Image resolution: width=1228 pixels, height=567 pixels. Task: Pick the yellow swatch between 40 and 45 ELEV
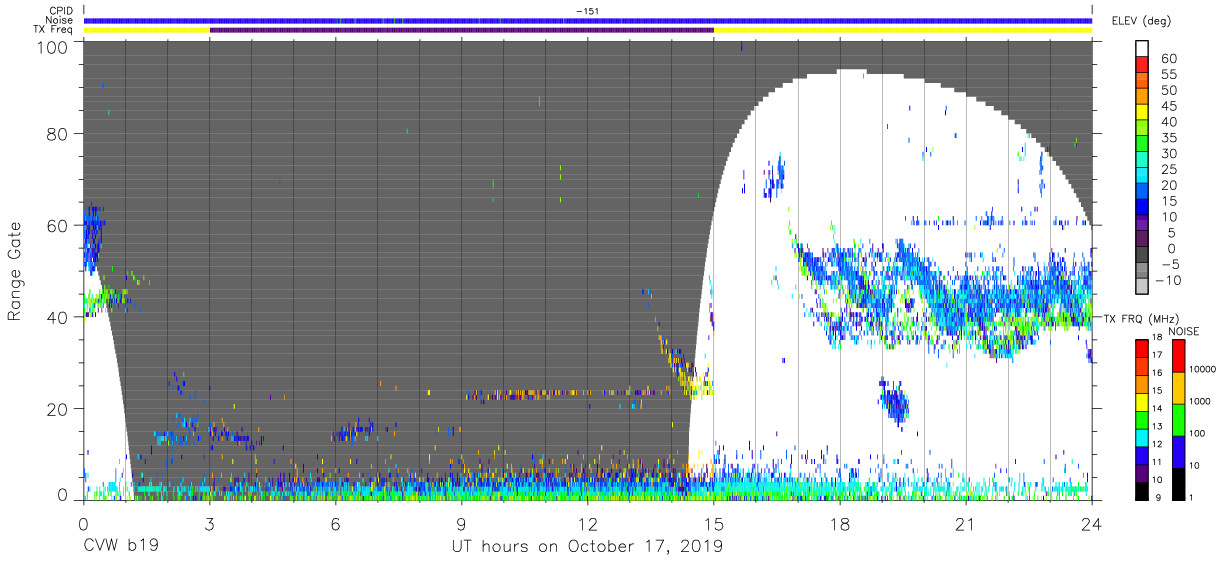click(1143, 113)
